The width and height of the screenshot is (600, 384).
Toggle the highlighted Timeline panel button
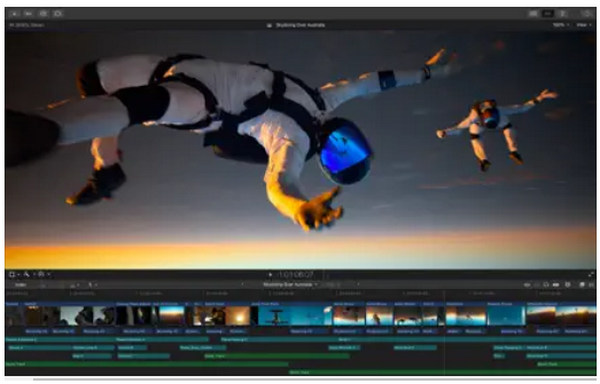[548, 14]
